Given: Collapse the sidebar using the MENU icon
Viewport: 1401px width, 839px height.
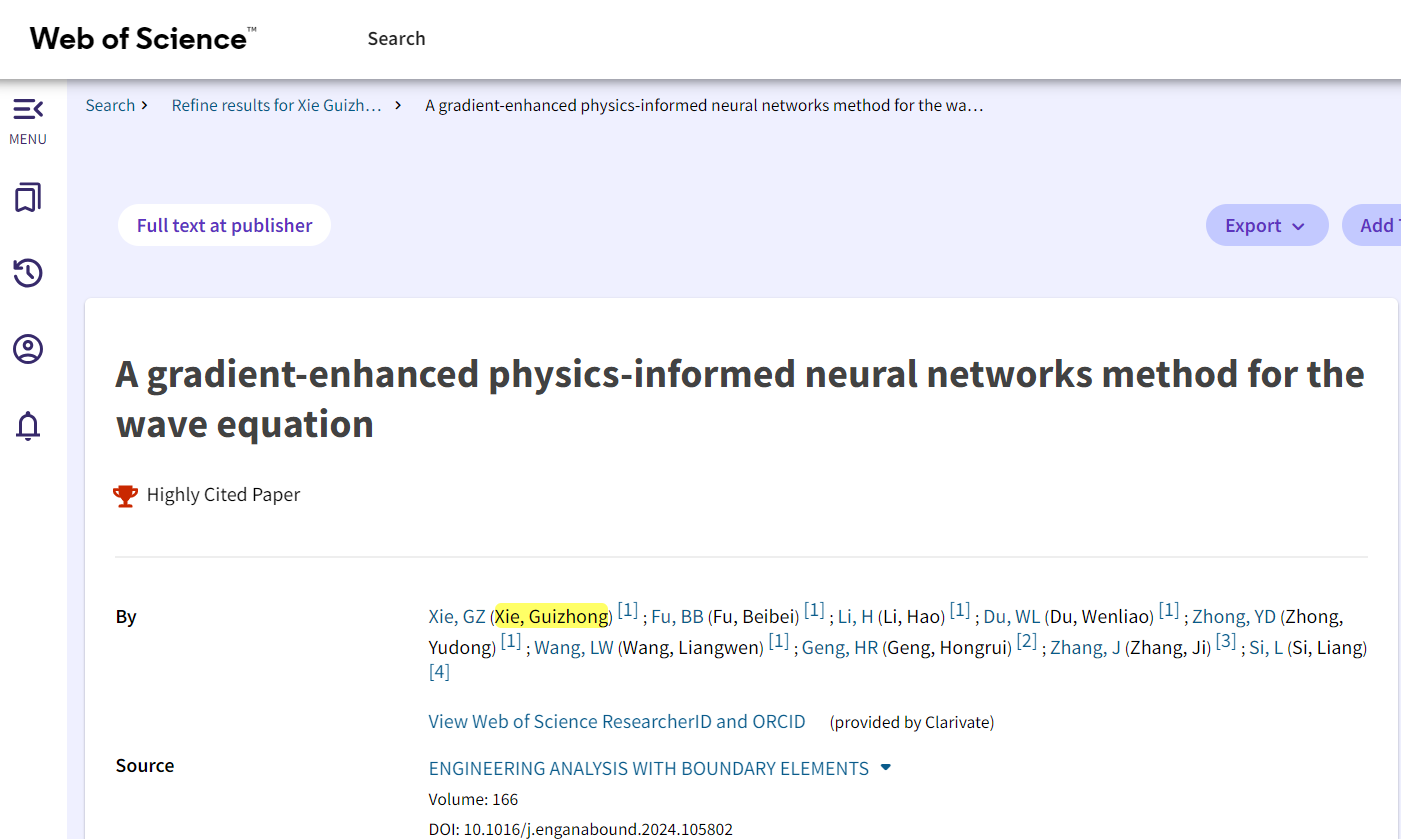Looking at the screenshot, I should pyautogui.click(x=28, y=109).
